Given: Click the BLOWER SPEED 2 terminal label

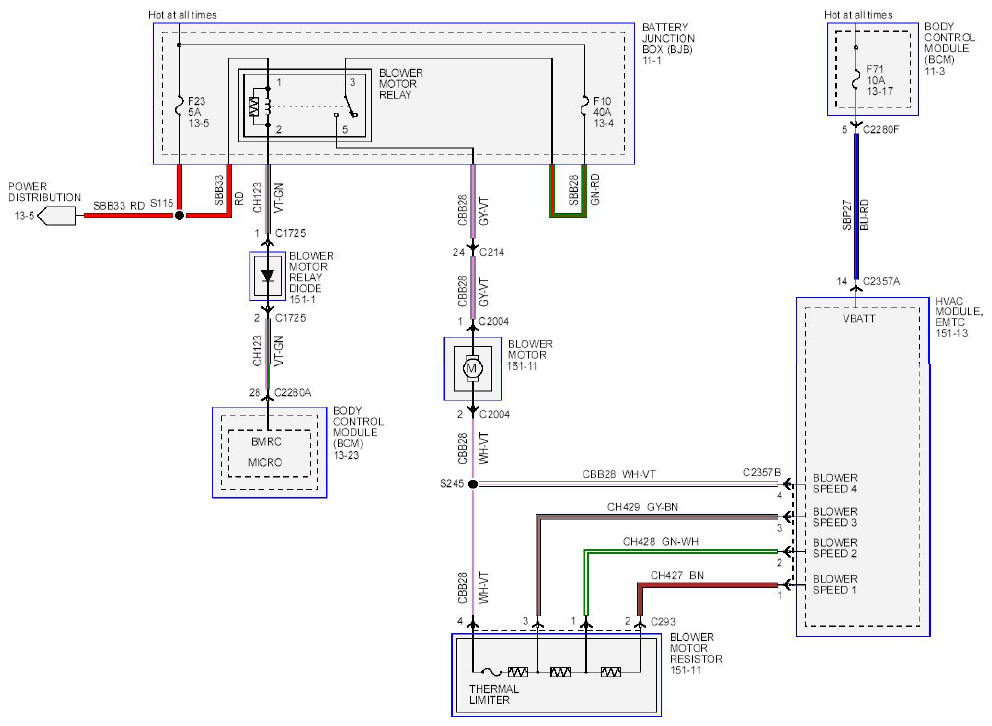Looking at the screenshot, I should [x=835, y=548].
